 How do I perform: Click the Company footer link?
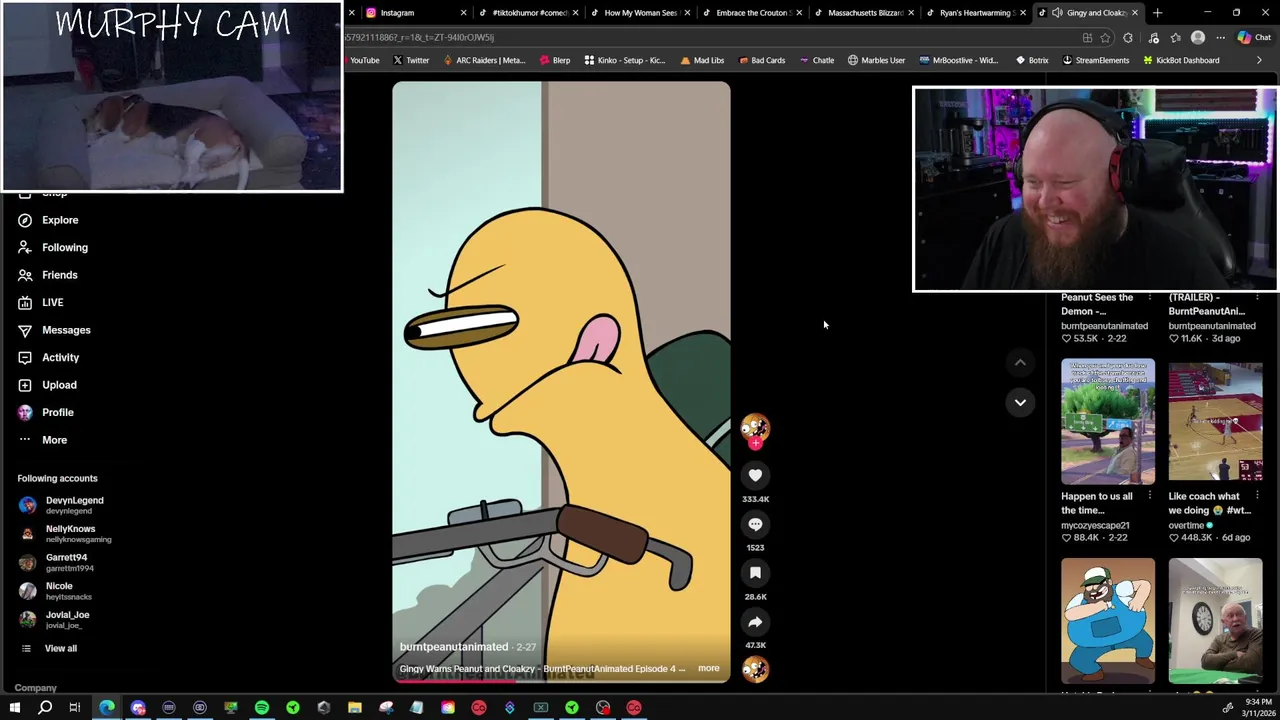[x=35, y=688]
